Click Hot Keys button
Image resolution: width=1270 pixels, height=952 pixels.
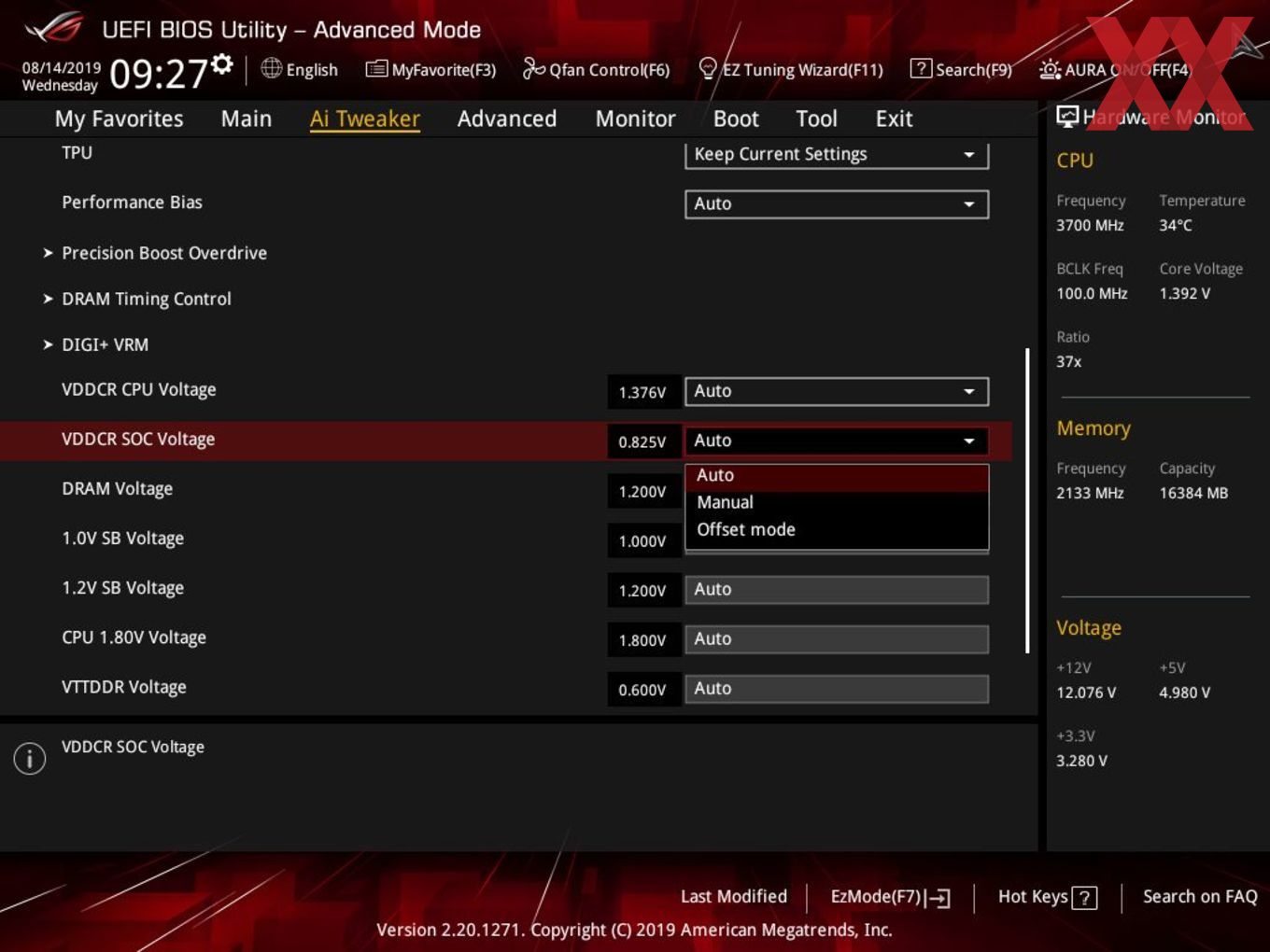[1048, 897]
